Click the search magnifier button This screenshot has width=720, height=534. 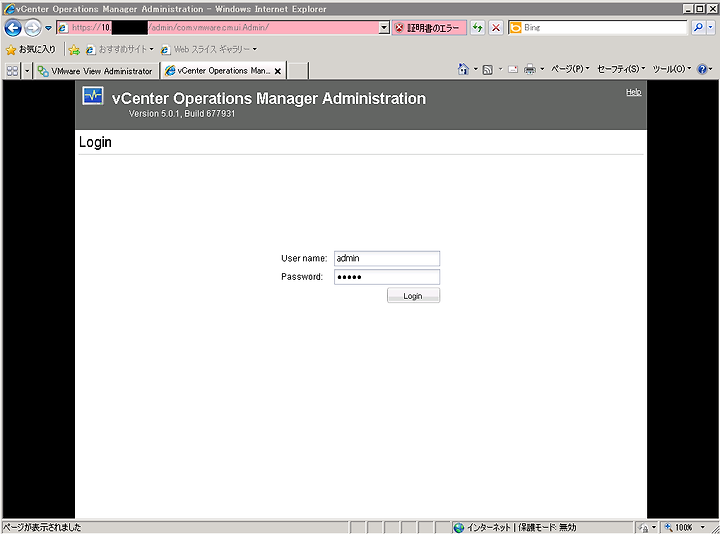pos(698,28)
